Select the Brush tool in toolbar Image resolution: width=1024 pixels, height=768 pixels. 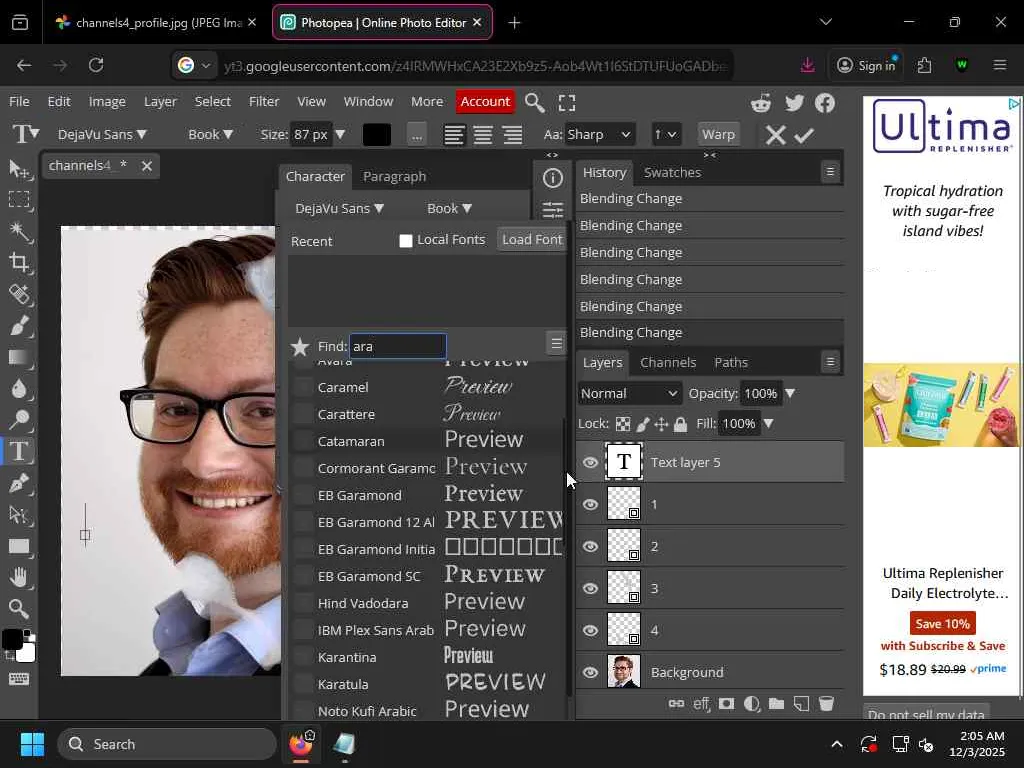19,326
